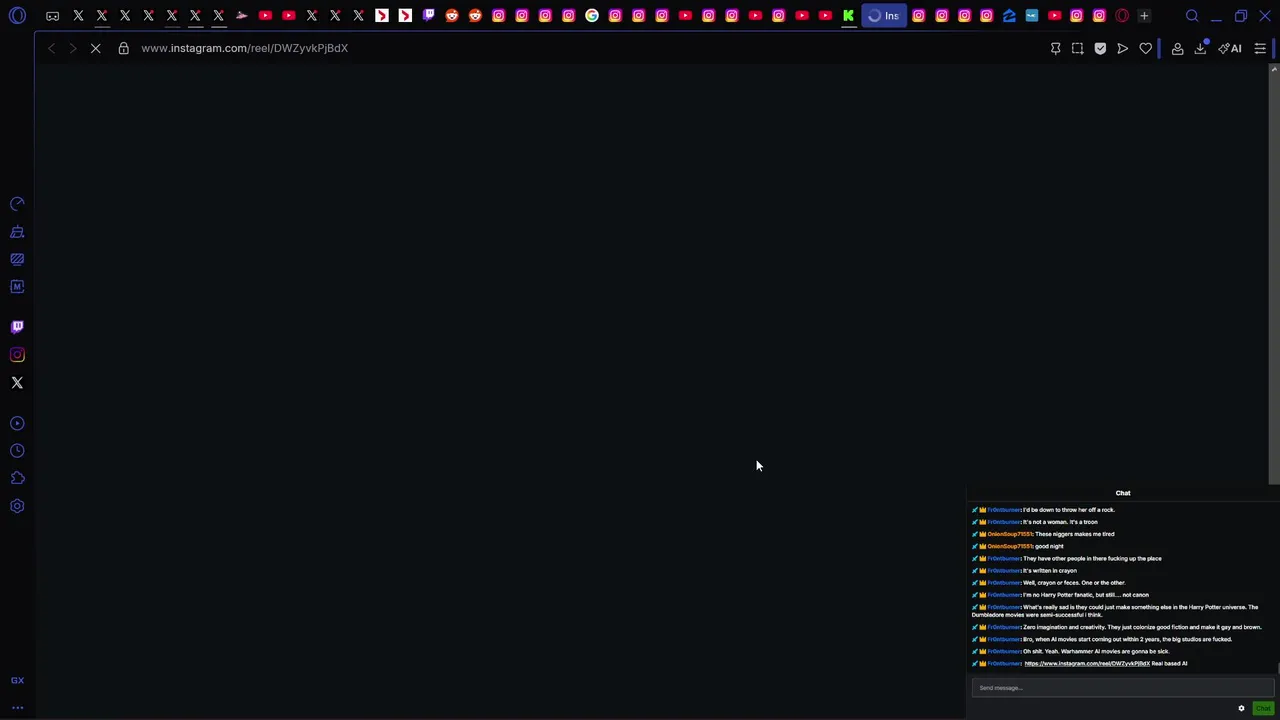Viewport: 1280px width, 720px height.
Task: Open the striped square sidebar icon
Action: click(x=17, y=259)
